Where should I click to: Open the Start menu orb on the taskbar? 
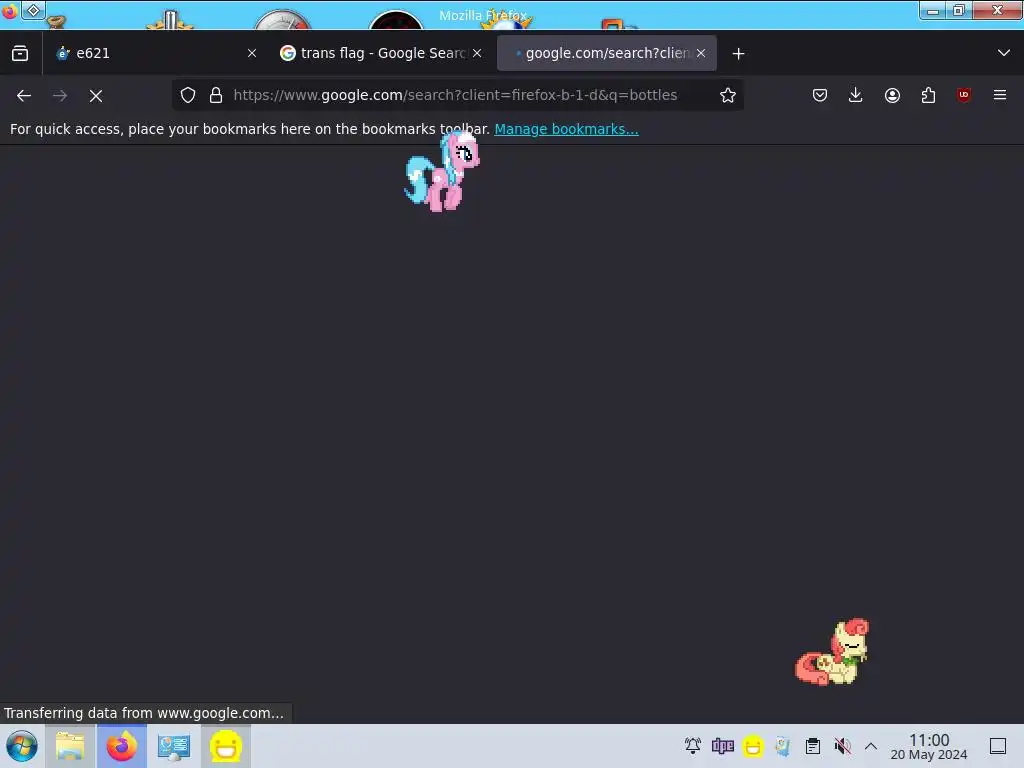pos(22,746)
